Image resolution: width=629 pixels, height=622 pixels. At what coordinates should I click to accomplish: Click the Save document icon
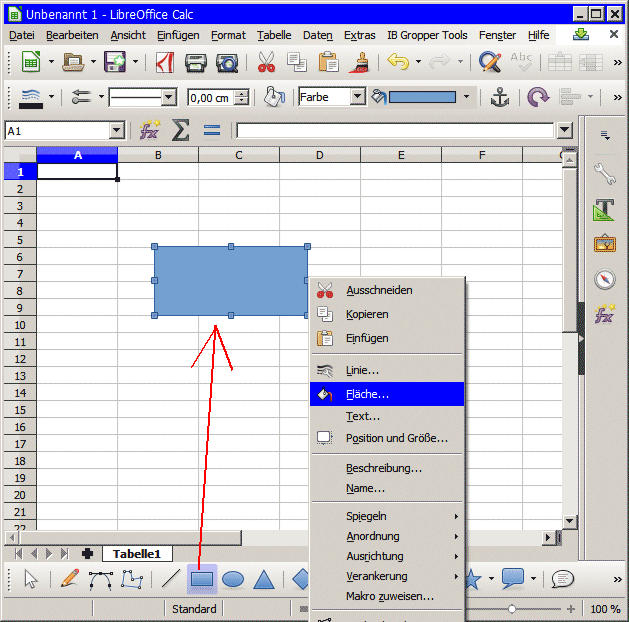click(x=115, y=62)
